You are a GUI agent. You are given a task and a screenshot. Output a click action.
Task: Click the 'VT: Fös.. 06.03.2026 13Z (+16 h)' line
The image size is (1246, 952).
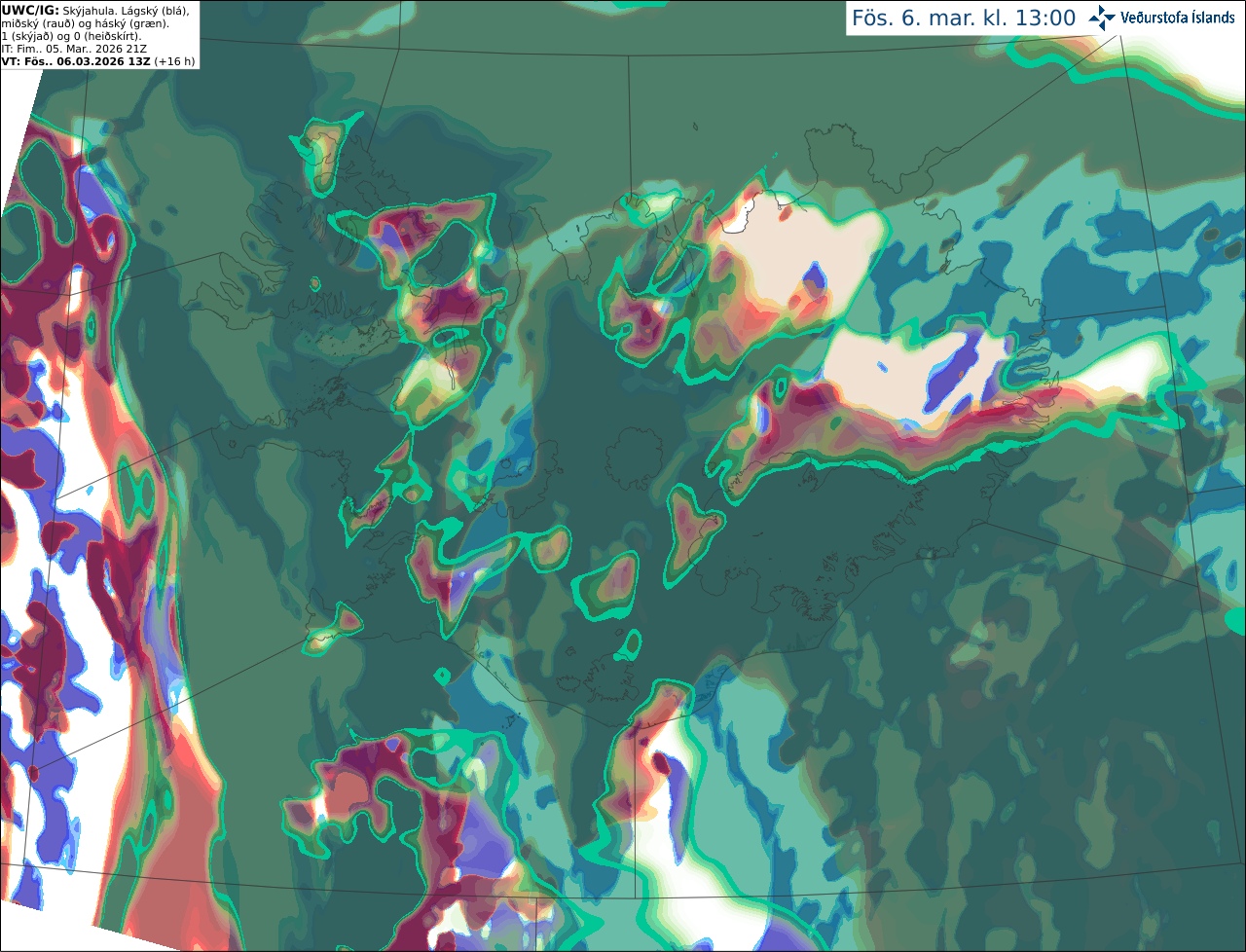point(98,61)
